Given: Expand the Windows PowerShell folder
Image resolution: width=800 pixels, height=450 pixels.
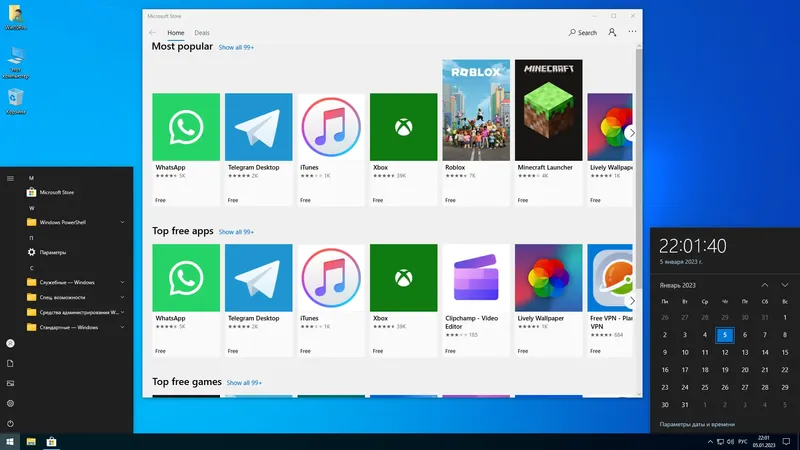Looking at the screenshot, I should click(76, 222).
